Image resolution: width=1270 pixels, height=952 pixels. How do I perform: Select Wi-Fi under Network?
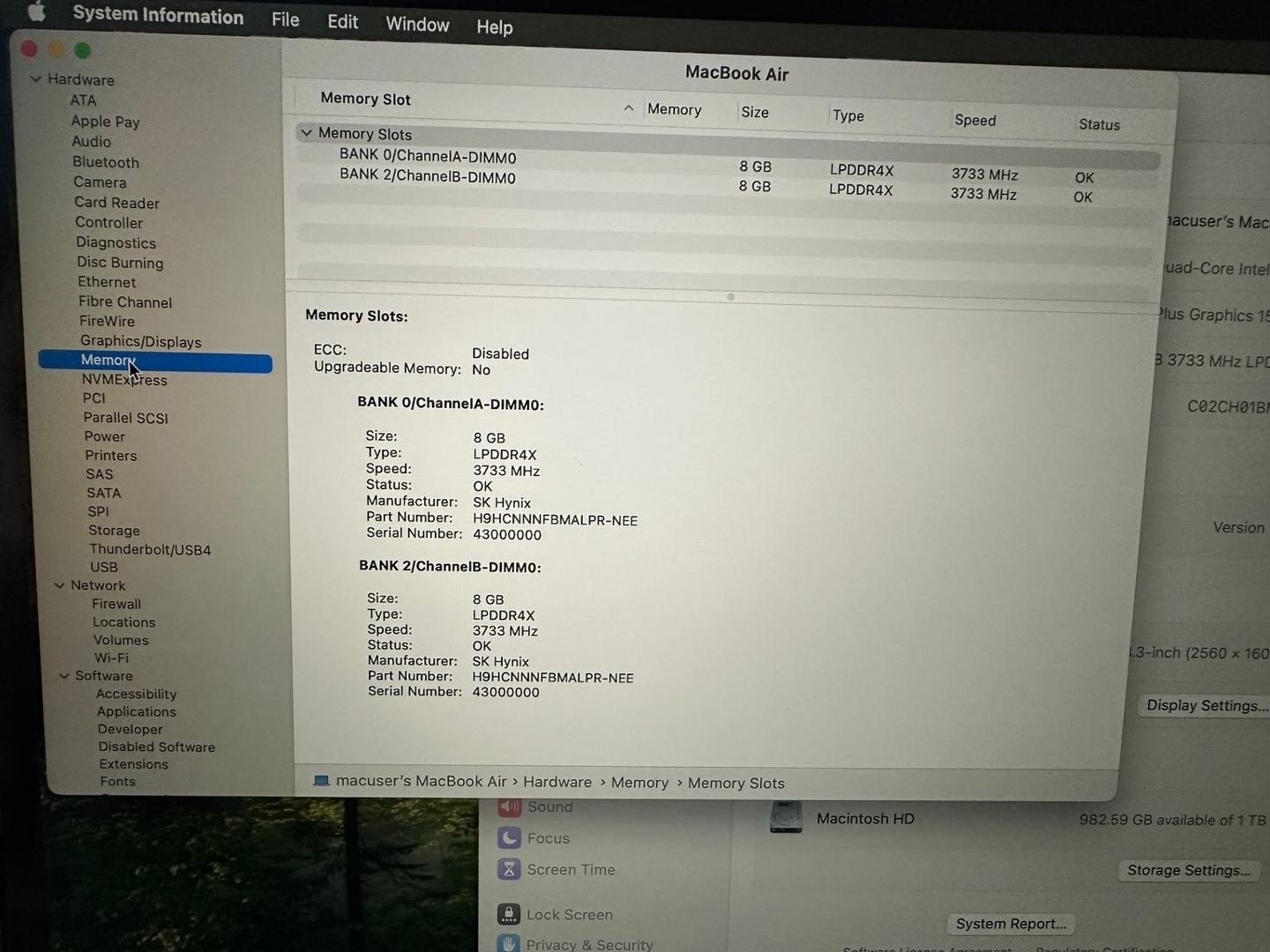pos(111,658)
